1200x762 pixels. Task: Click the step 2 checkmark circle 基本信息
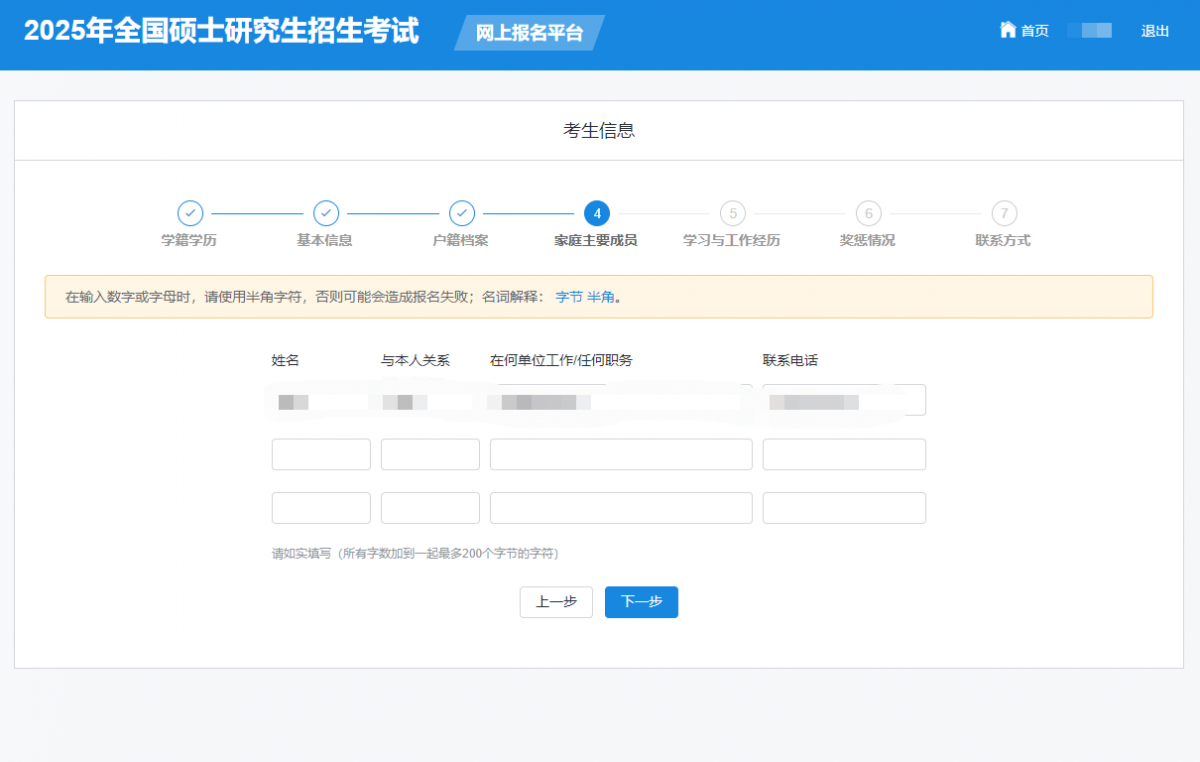tap(326, 213)
